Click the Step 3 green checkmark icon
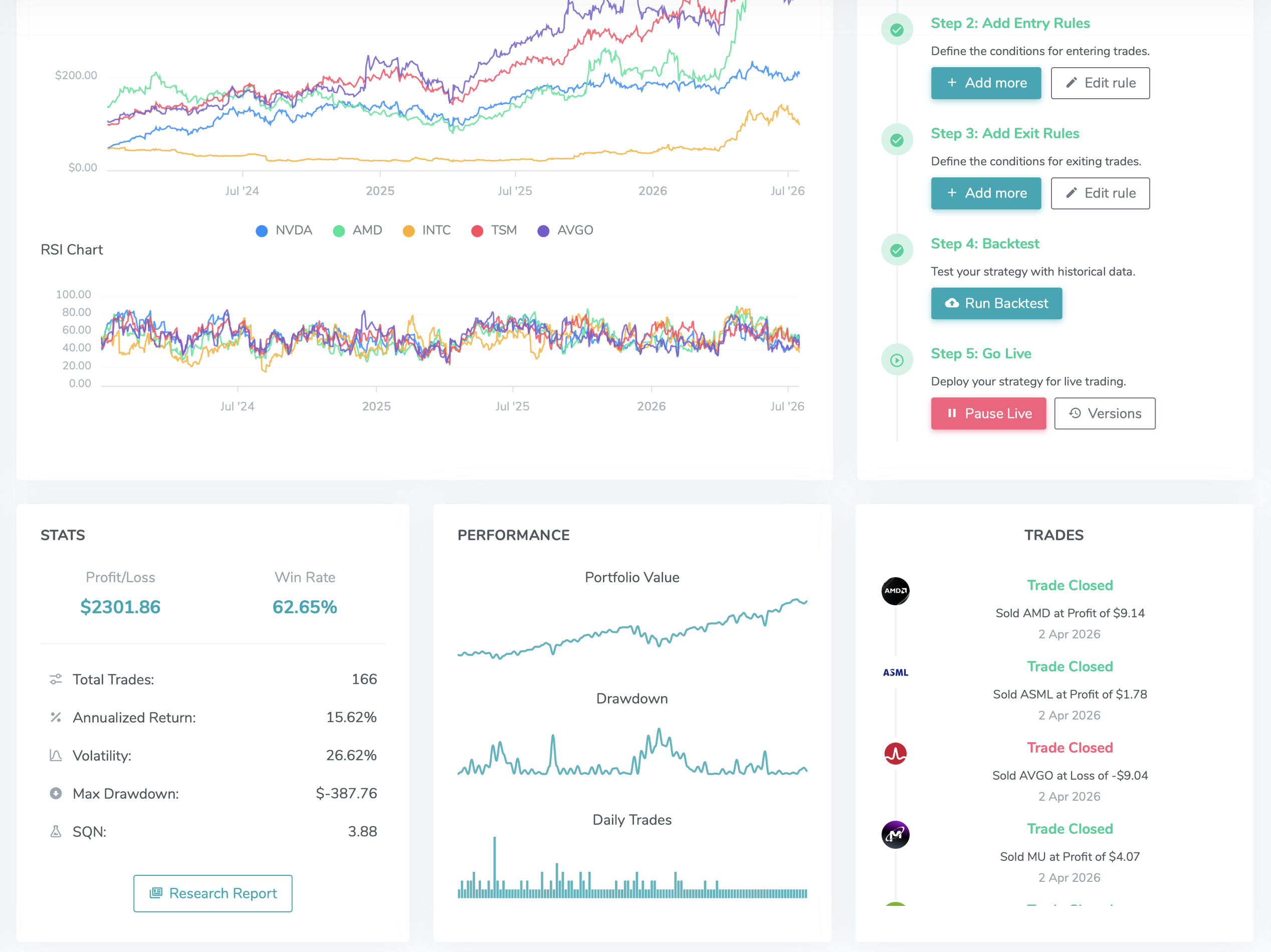 click(x=896, y=140)
